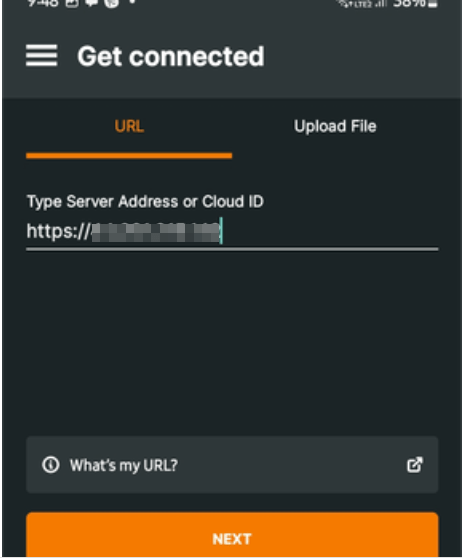Screen dimensions: 462x559
Task: Tap the globe notification icon in status bar
Action: coord(112,3)
